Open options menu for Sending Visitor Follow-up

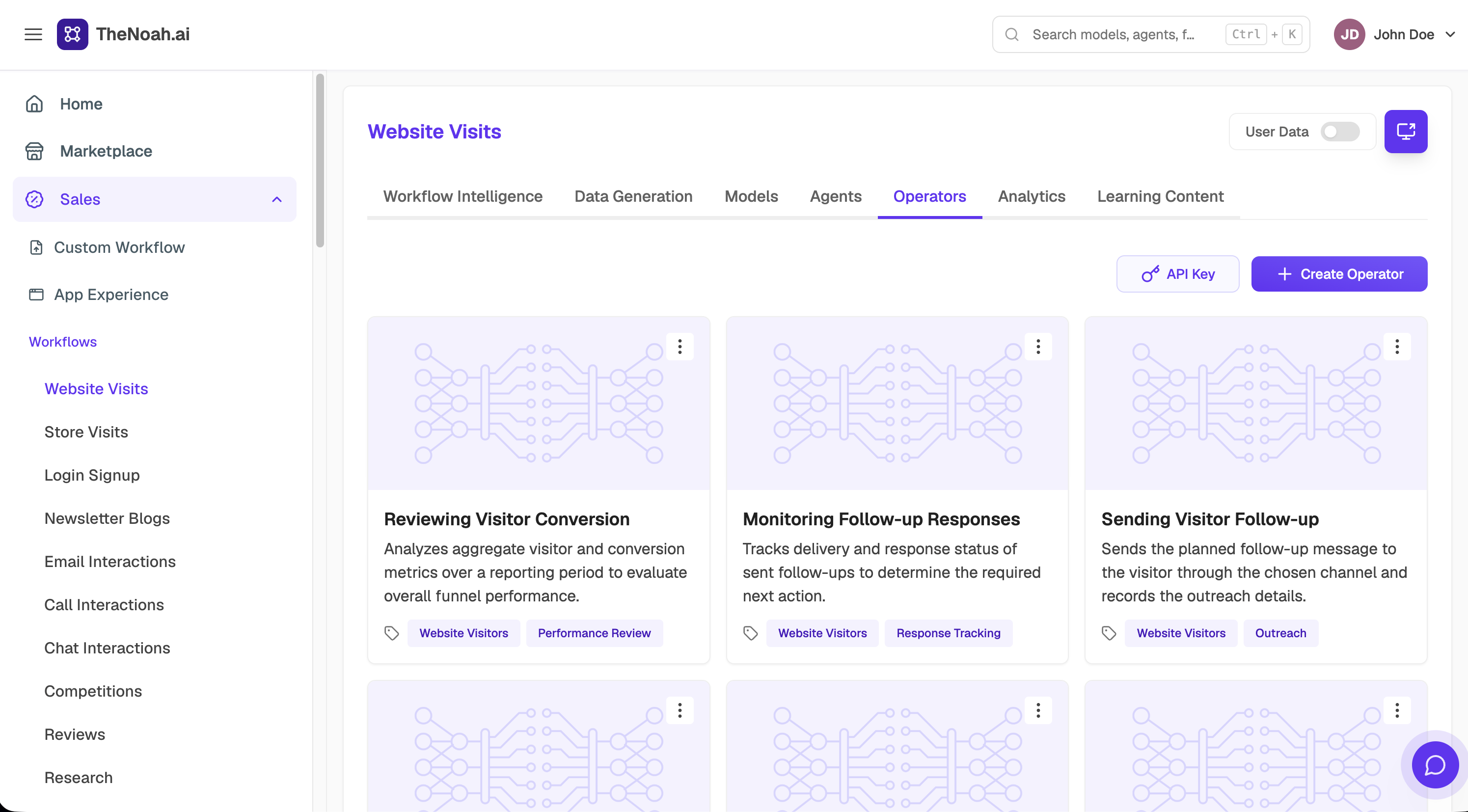pyautogui.click(x=1397, y=347)
